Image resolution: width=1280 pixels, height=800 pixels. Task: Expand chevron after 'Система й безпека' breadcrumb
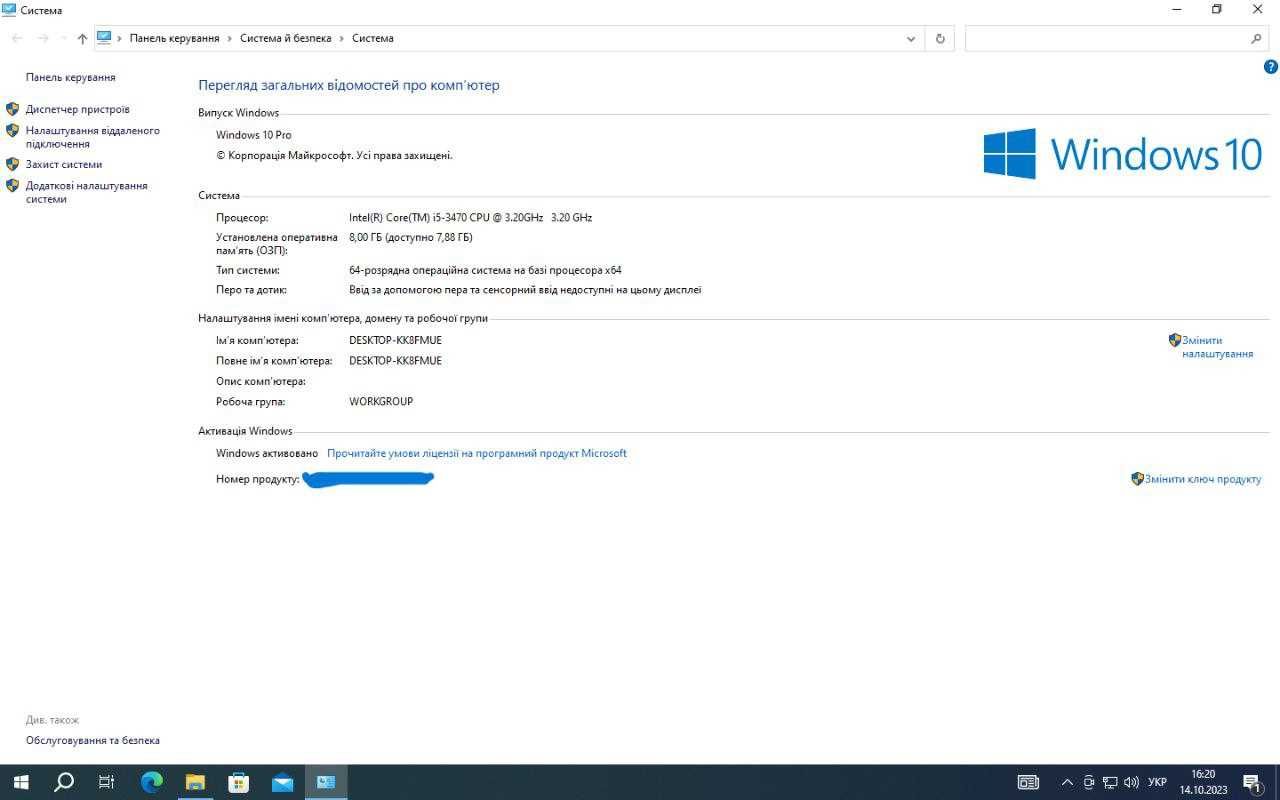[341, 38]
